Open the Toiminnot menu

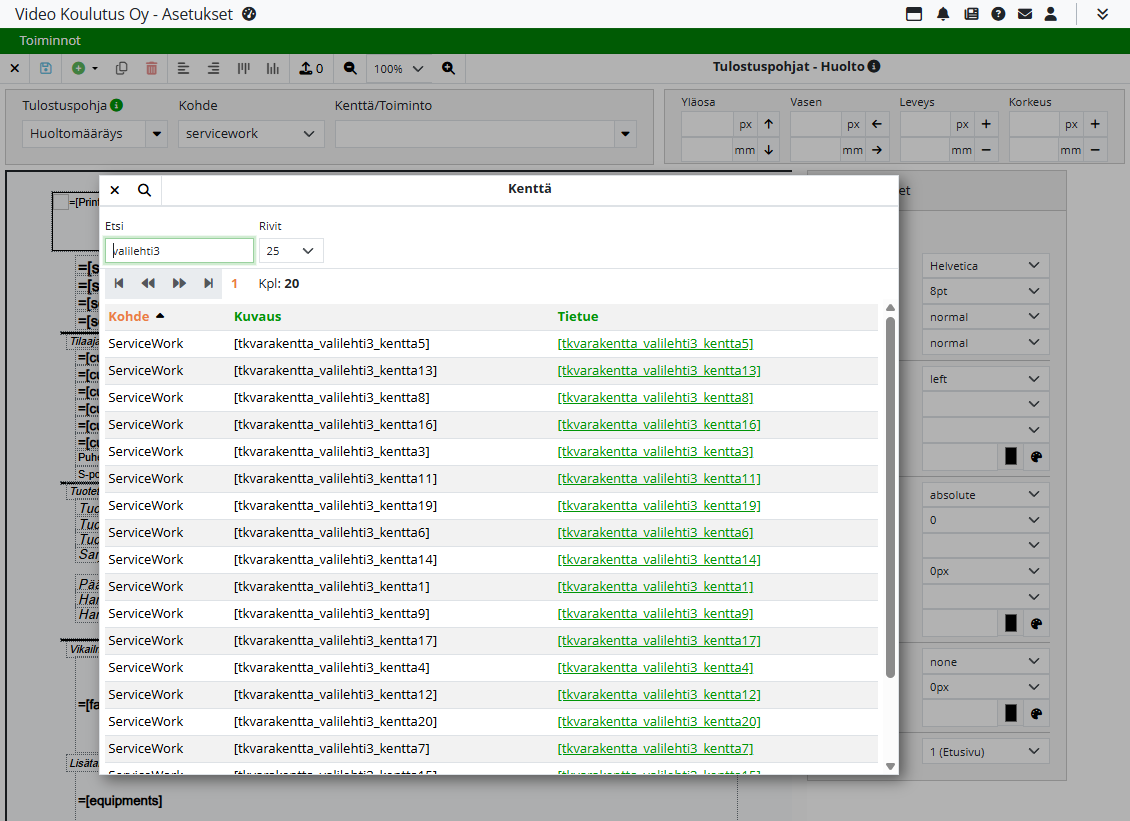[x=50, y=41]
